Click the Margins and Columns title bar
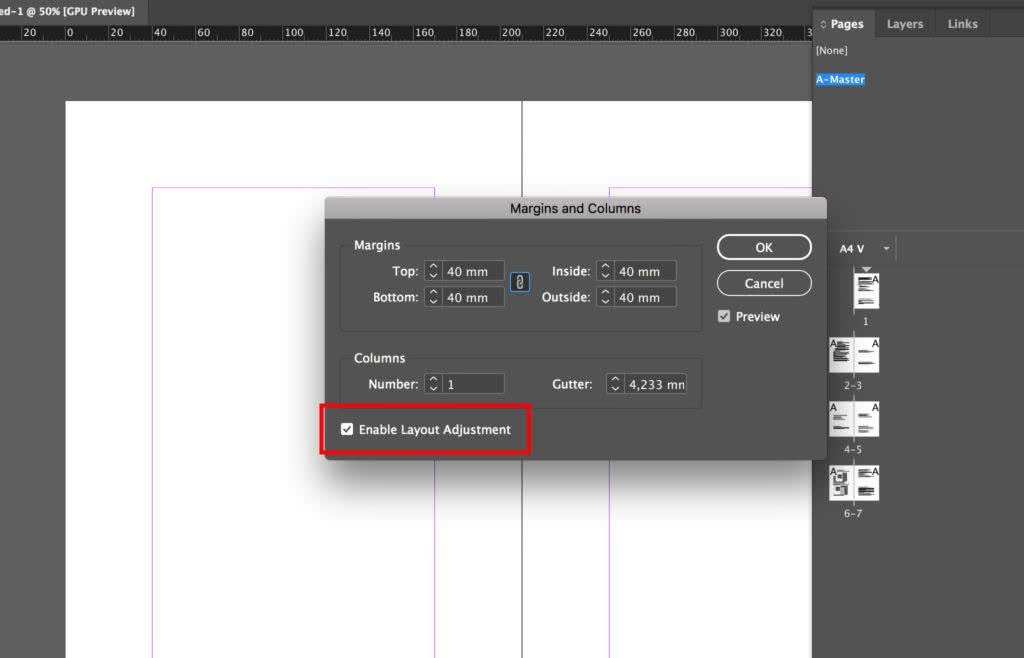Screen dimensions: 1024x658 tap(575, 208)
